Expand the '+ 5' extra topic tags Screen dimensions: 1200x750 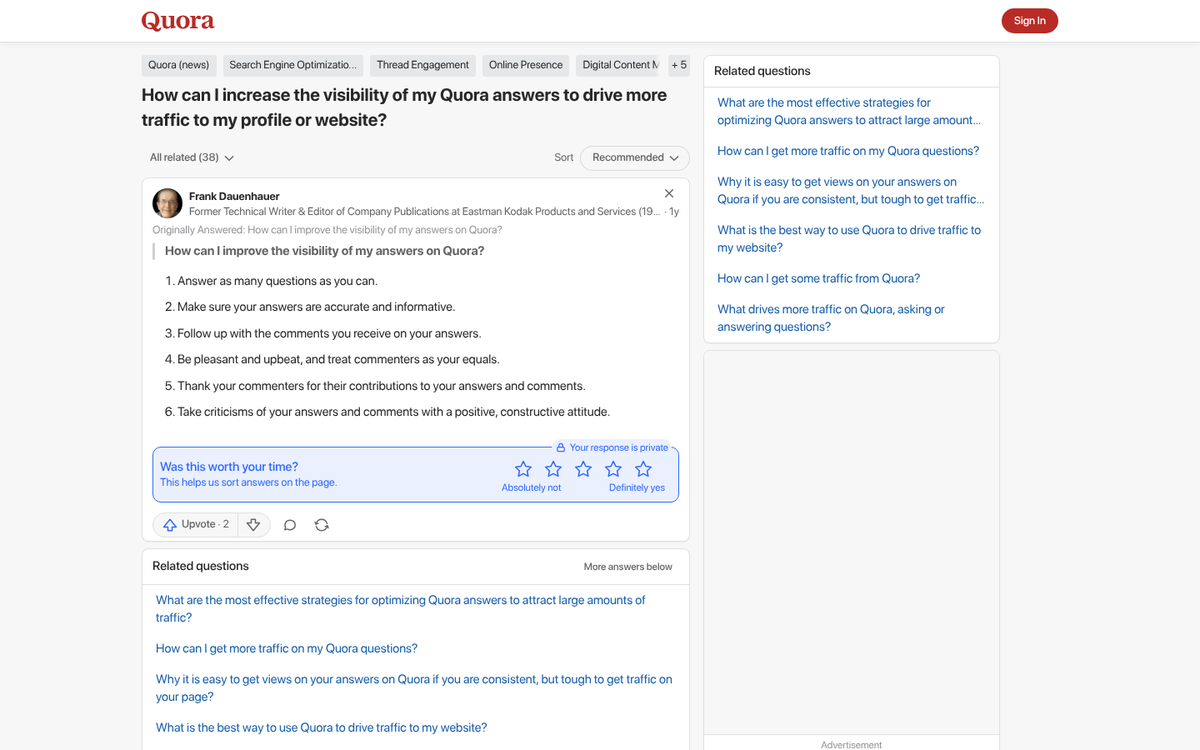point(679,65)
